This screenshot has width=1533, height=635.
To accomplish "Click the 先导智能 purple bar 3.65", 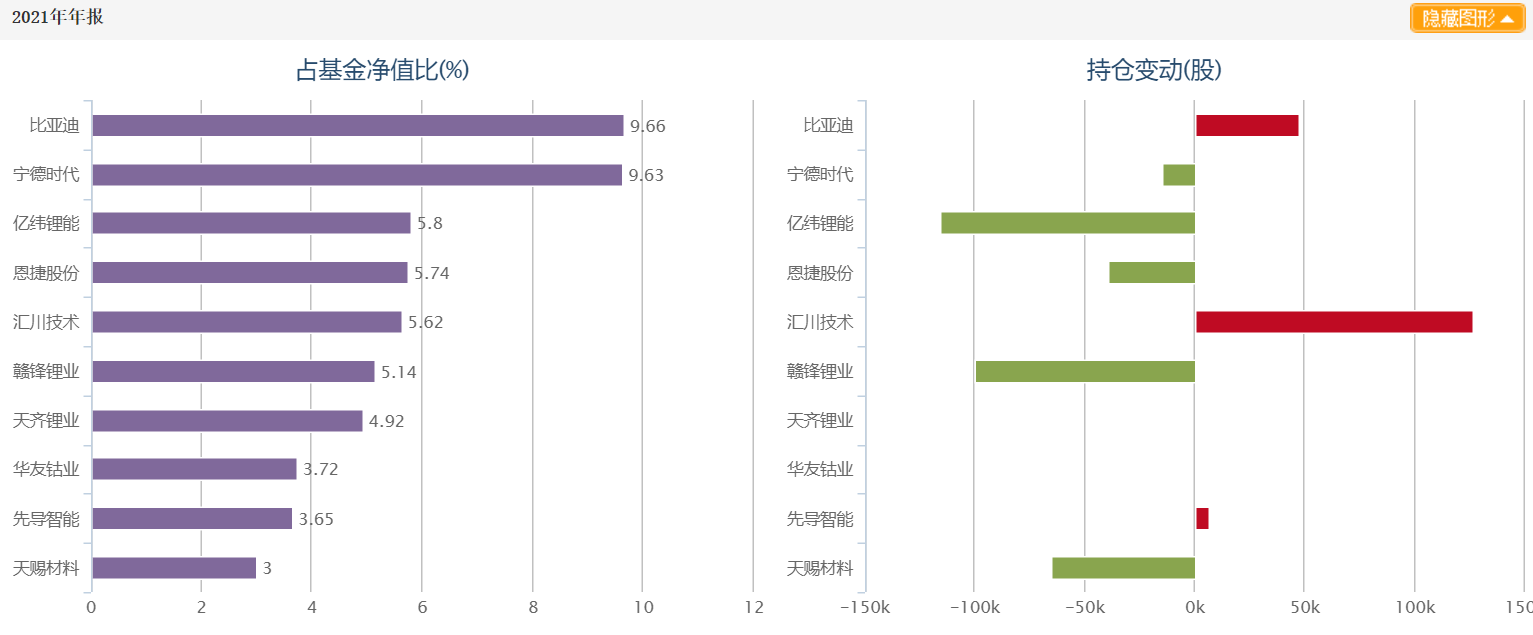I will point(191,518).
